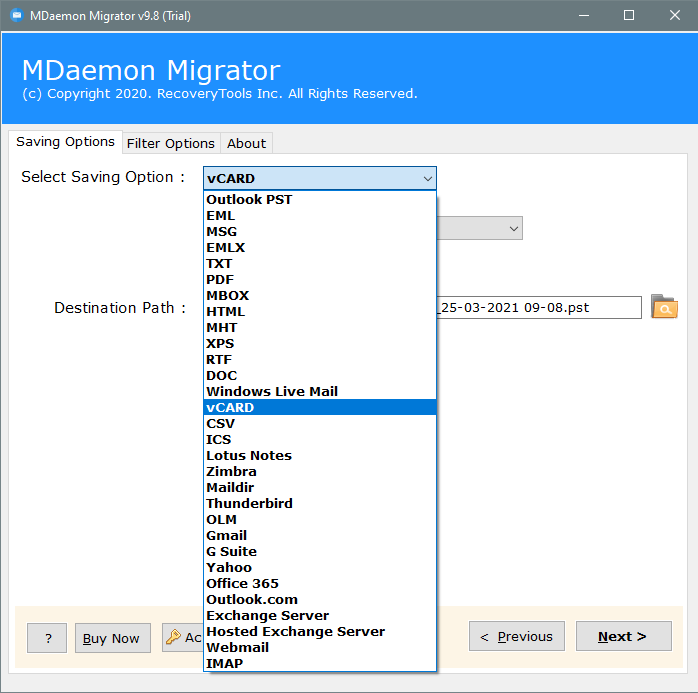Click the browse folder icon beside Destination Path
This screenshot has width=698, height=693.
pos(664,307)
